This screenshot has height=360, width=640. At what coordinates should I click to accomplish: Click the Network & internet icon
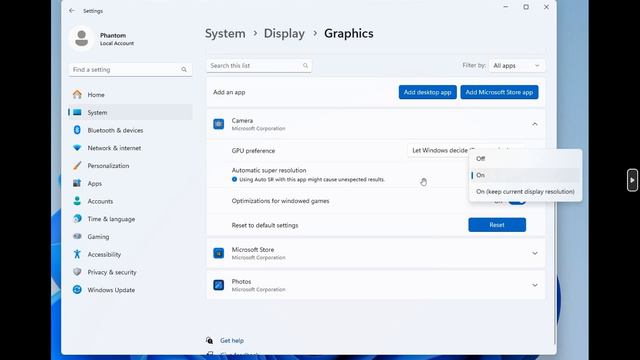[77, 148]
